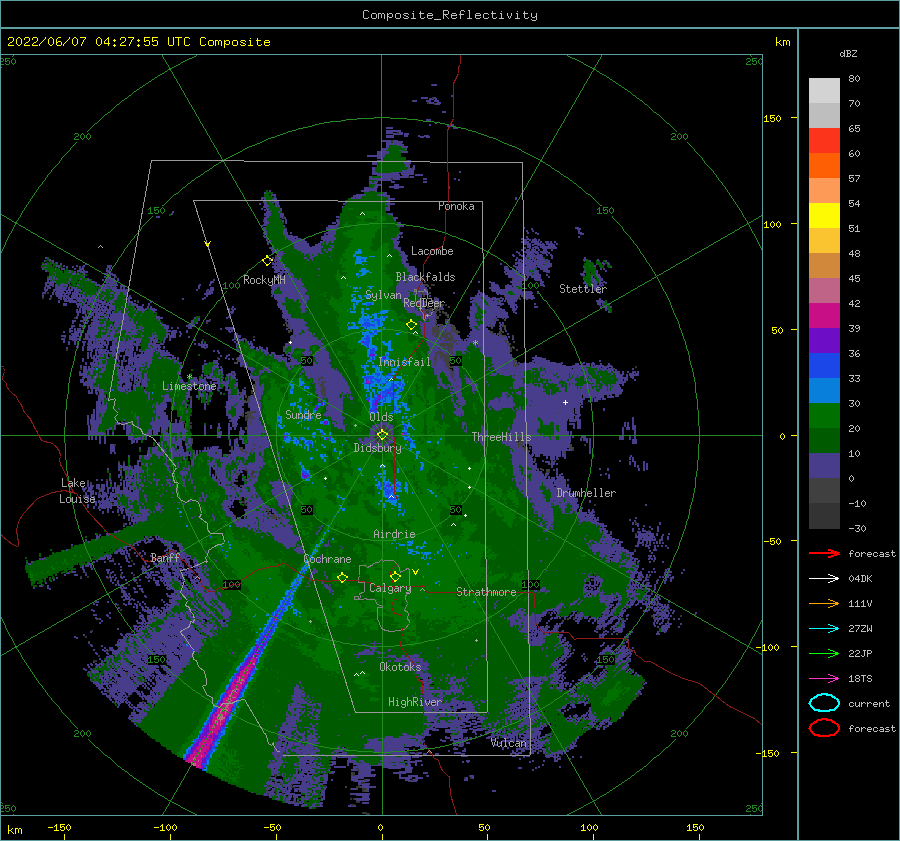Click the Strathmore label on the map
Image resolution: width=900 pixels, height=841 pixels.
coord(486,592)
